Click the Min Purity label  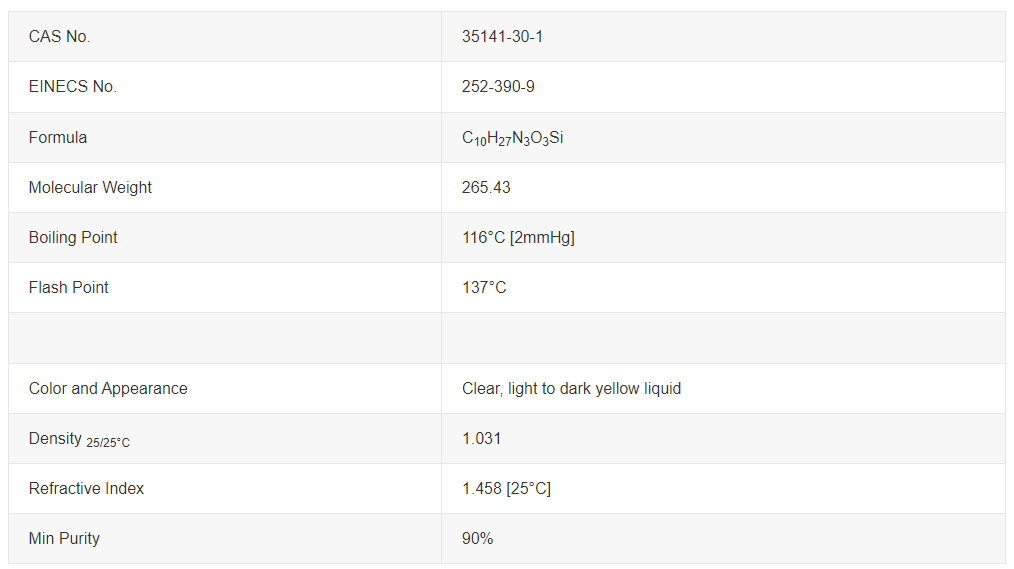[x=64, y=539]
